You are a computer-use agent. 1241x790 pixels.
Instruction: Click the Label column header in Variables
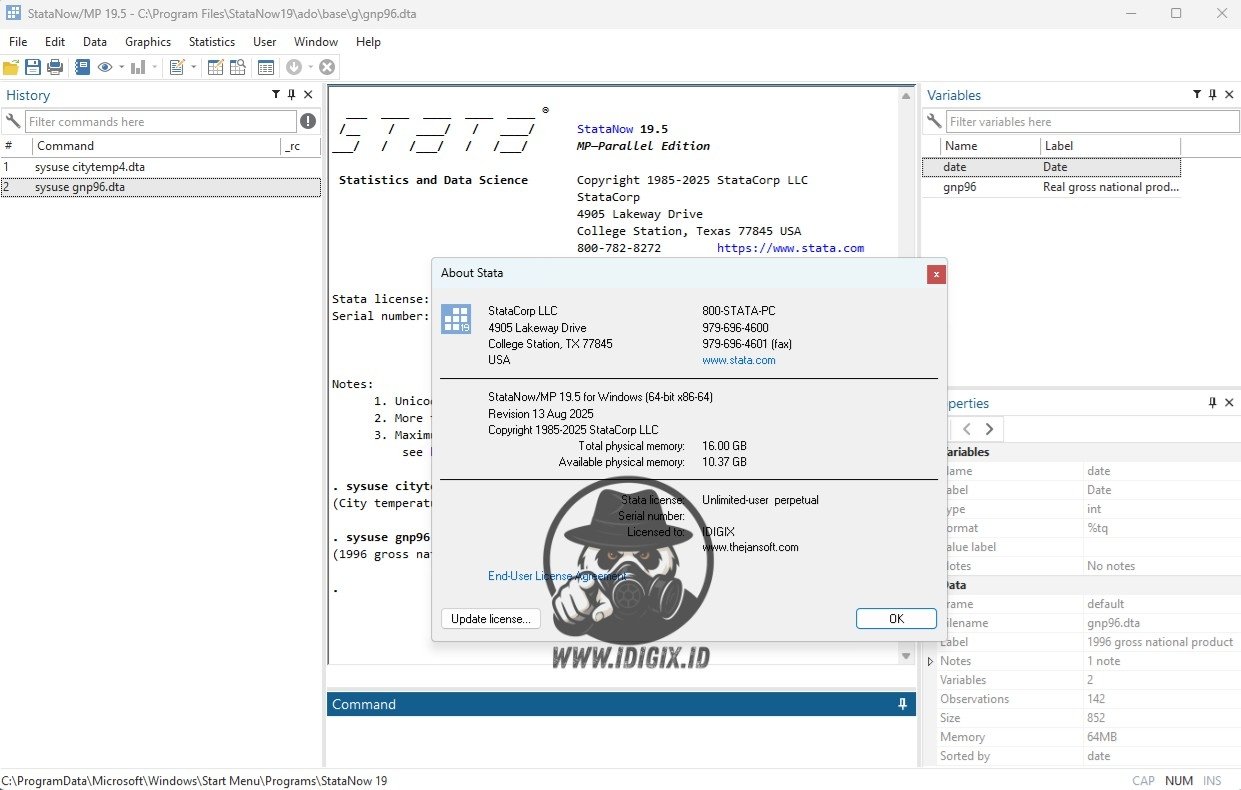click(x=1110, y=146)
